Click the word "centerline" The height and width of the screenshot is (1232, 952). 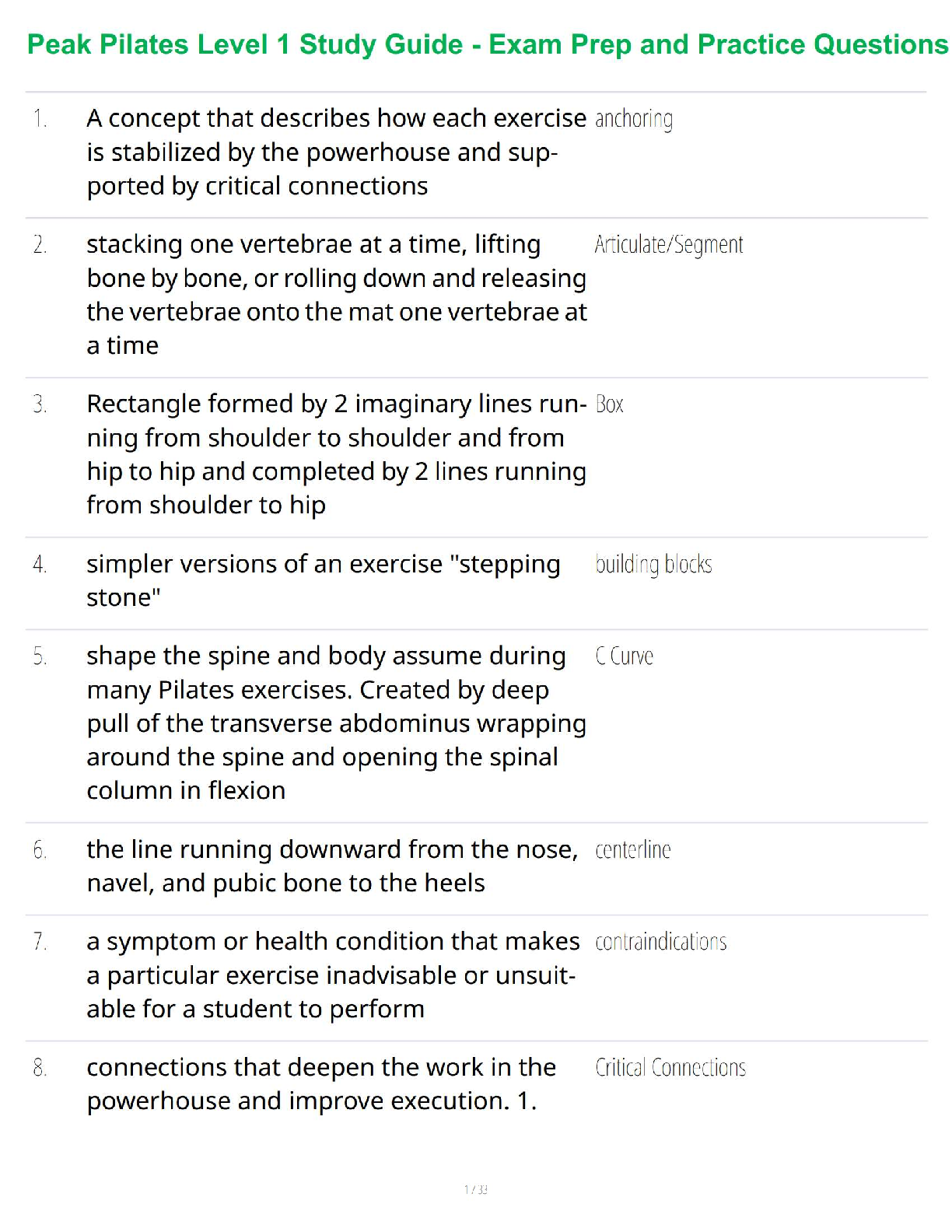coord(632,850)
